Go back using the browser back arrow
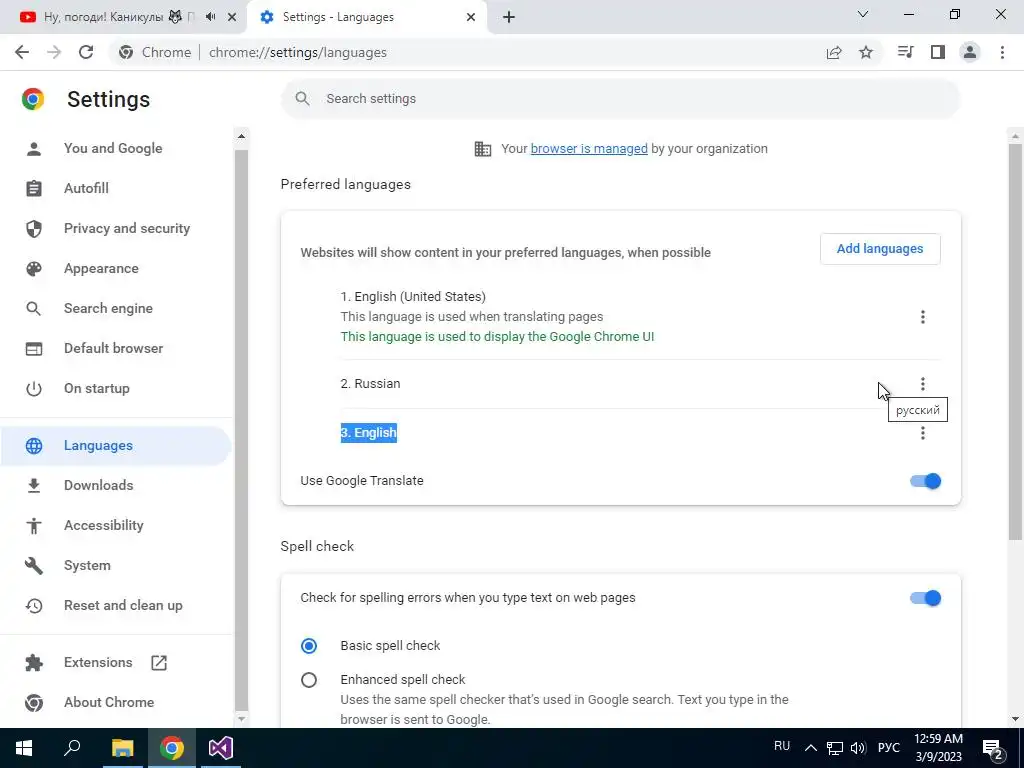This screenshot has height=768, width=1024. (x=22, y=52)
